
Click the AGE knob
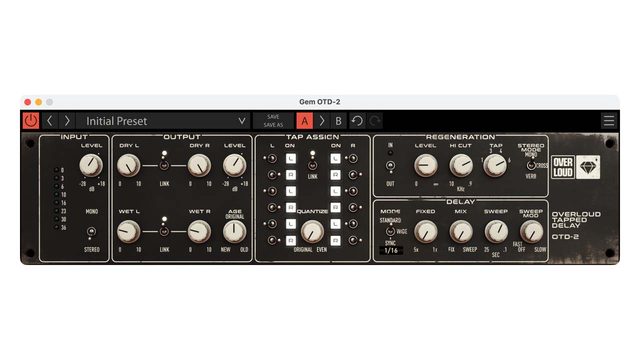click(x=235, y=231)
